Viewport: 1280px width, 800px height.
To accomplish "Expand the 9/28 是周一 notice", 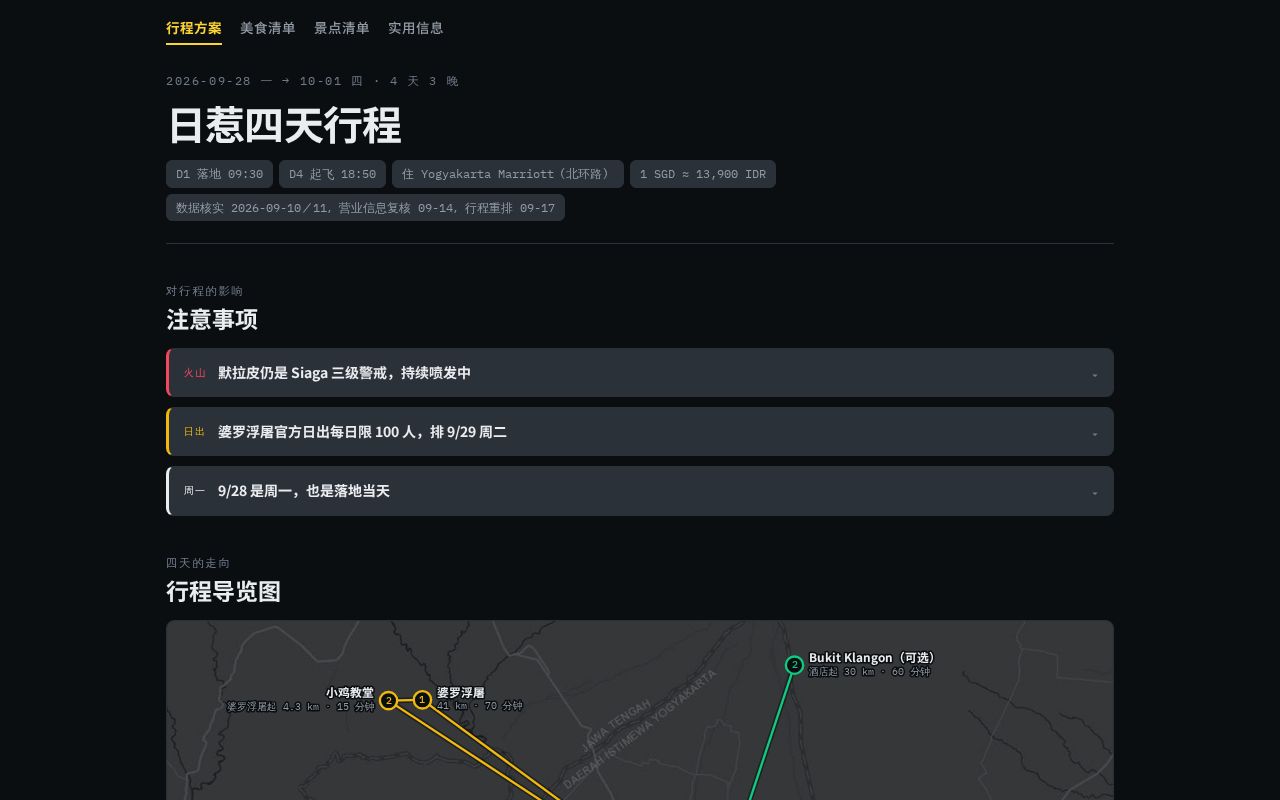I will 640,490.
